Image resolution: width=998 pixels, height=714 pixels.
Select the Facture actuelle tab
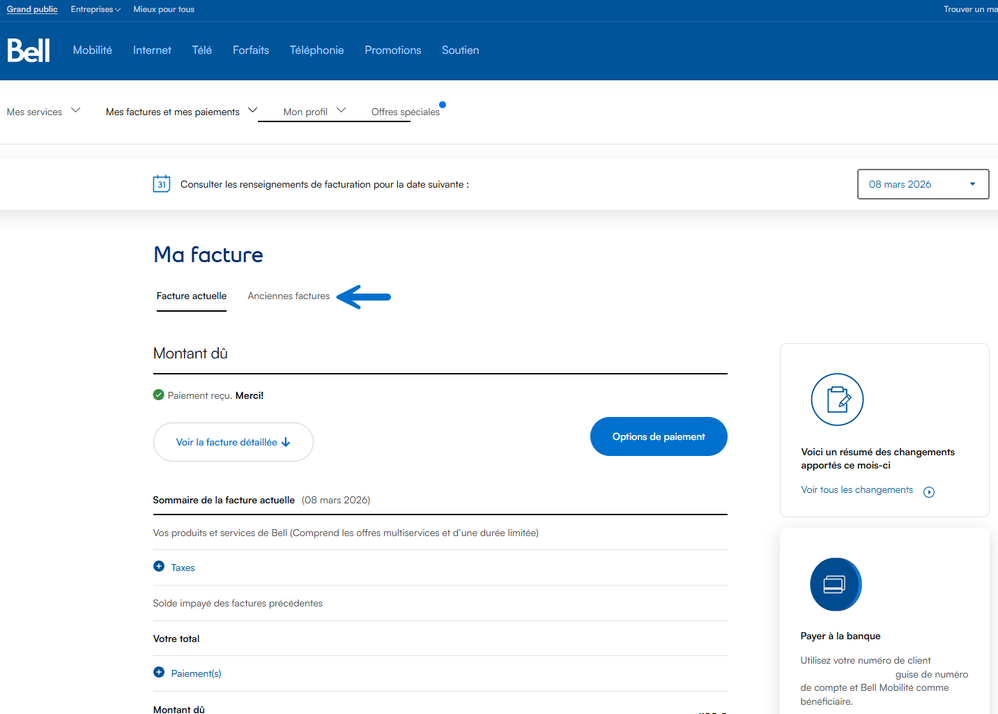[192, 296]
